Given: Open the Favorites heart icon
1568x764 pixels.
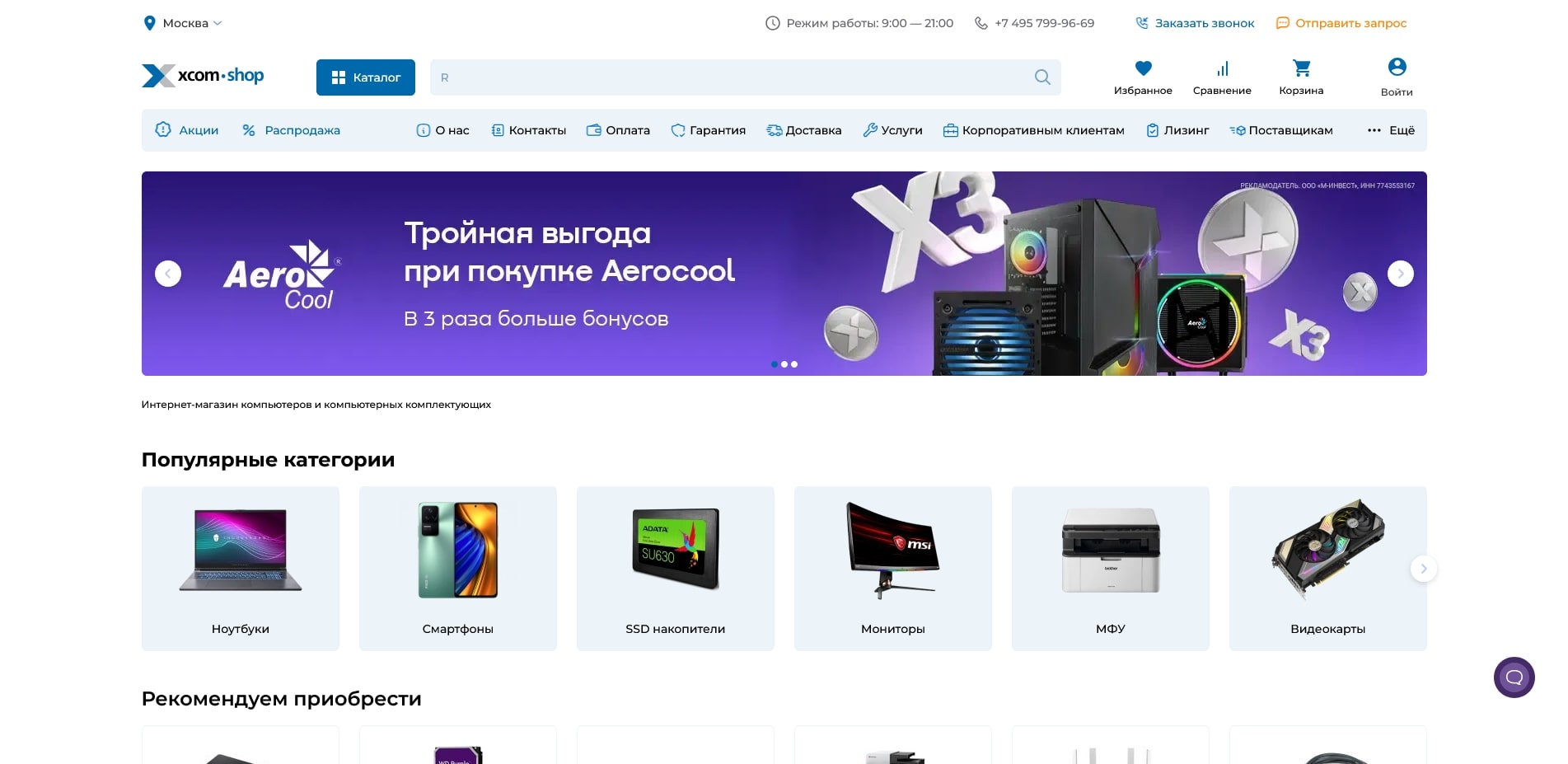Looking at the screenshot, I should (1142, 68).
